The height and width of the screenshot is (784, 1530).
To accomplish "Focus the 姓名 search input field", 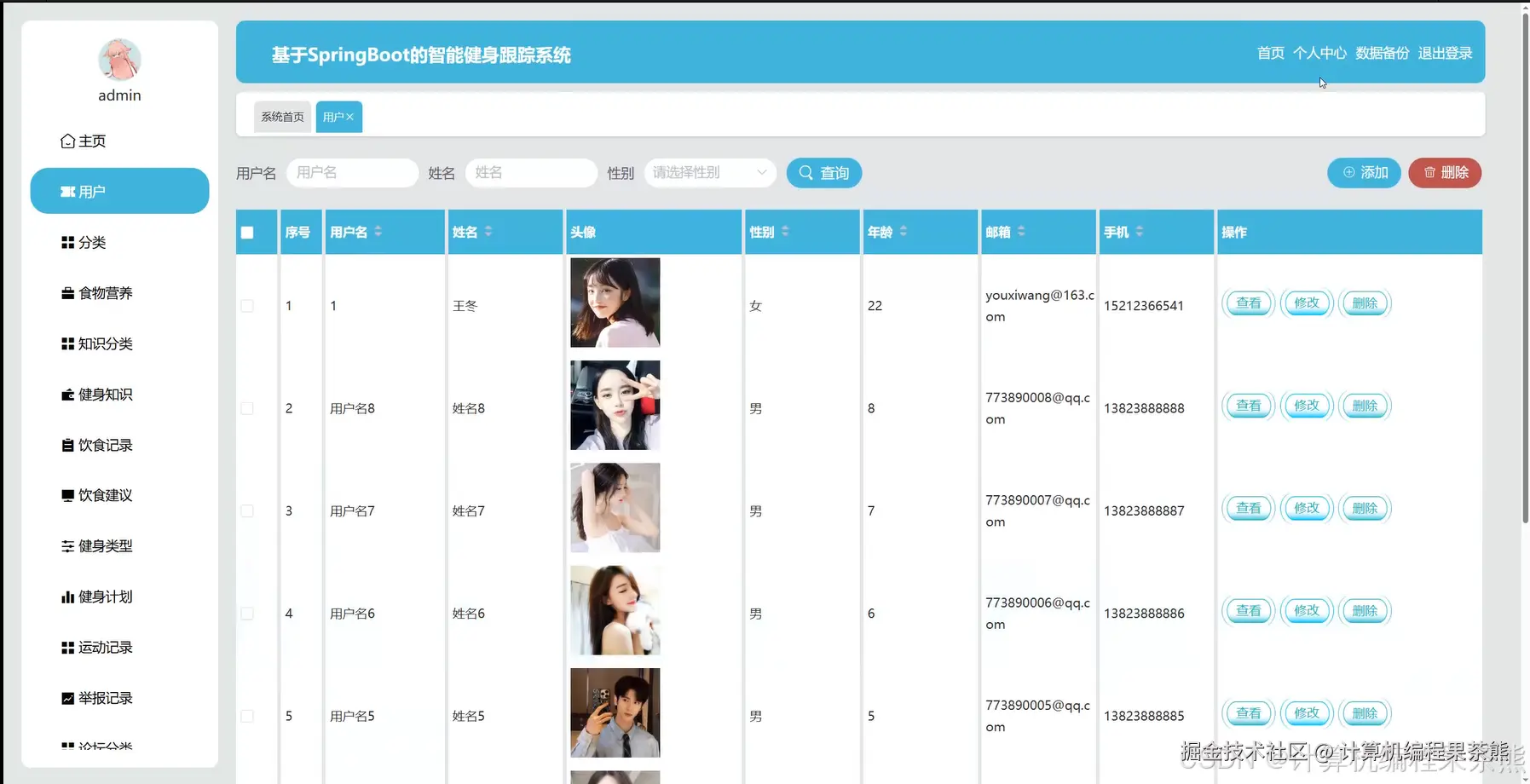I will point(531,173).
